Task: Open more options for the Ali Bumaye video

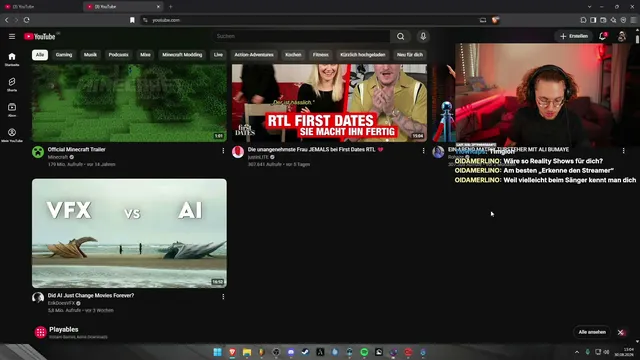Action: [623, 151]
